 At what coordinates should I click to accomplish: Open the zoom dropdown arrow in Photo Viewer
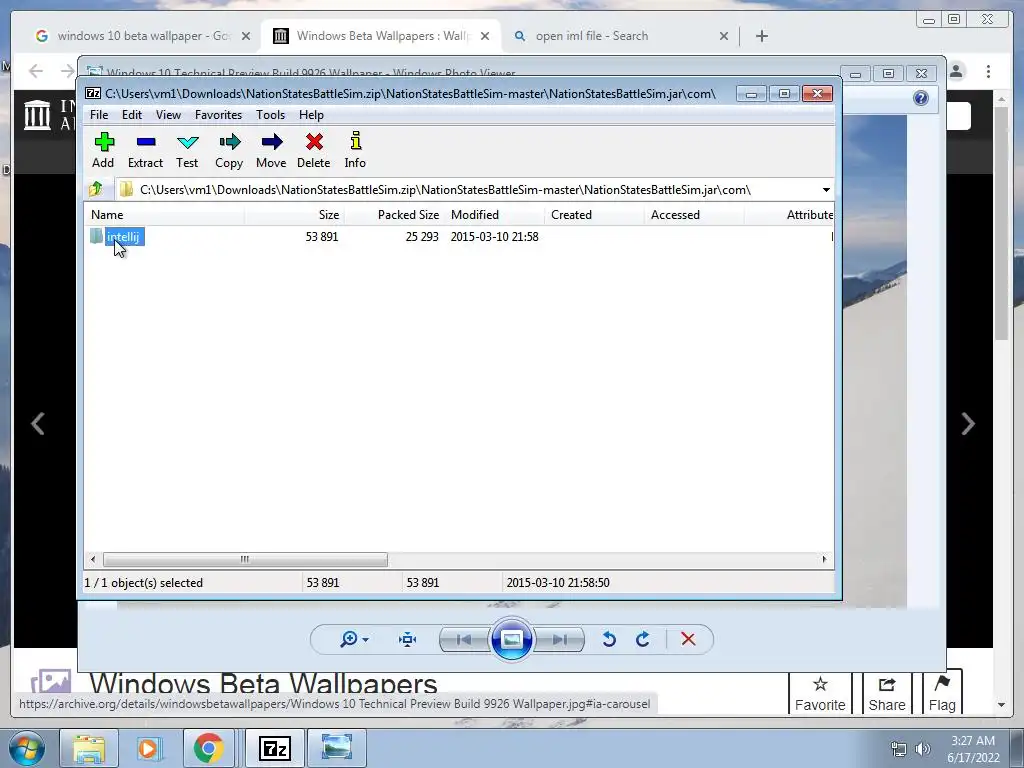[365, 639]
